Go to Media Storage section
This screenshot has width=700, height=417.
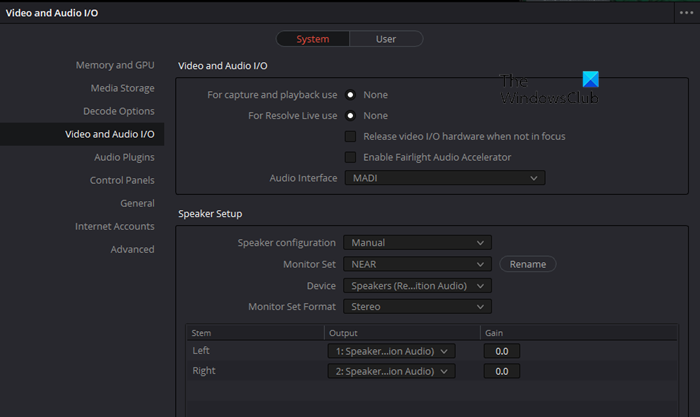tap(122, 88)
